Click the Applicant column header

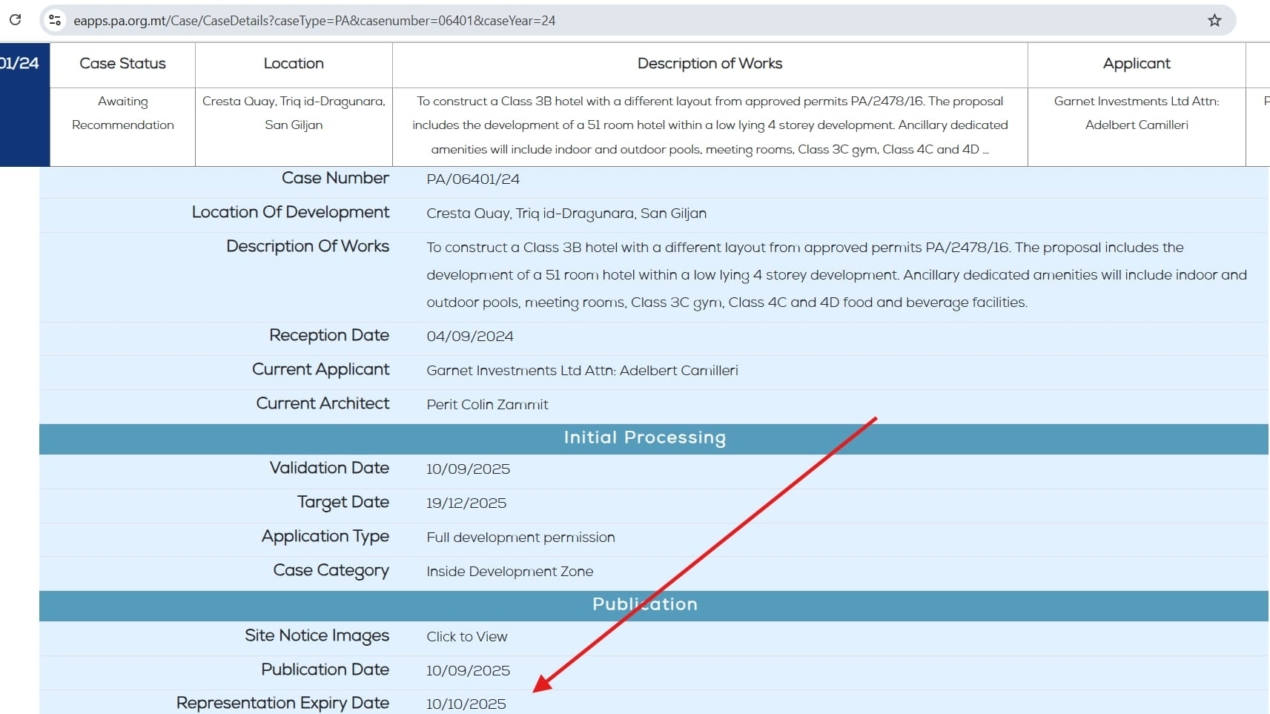(1136, 64)
